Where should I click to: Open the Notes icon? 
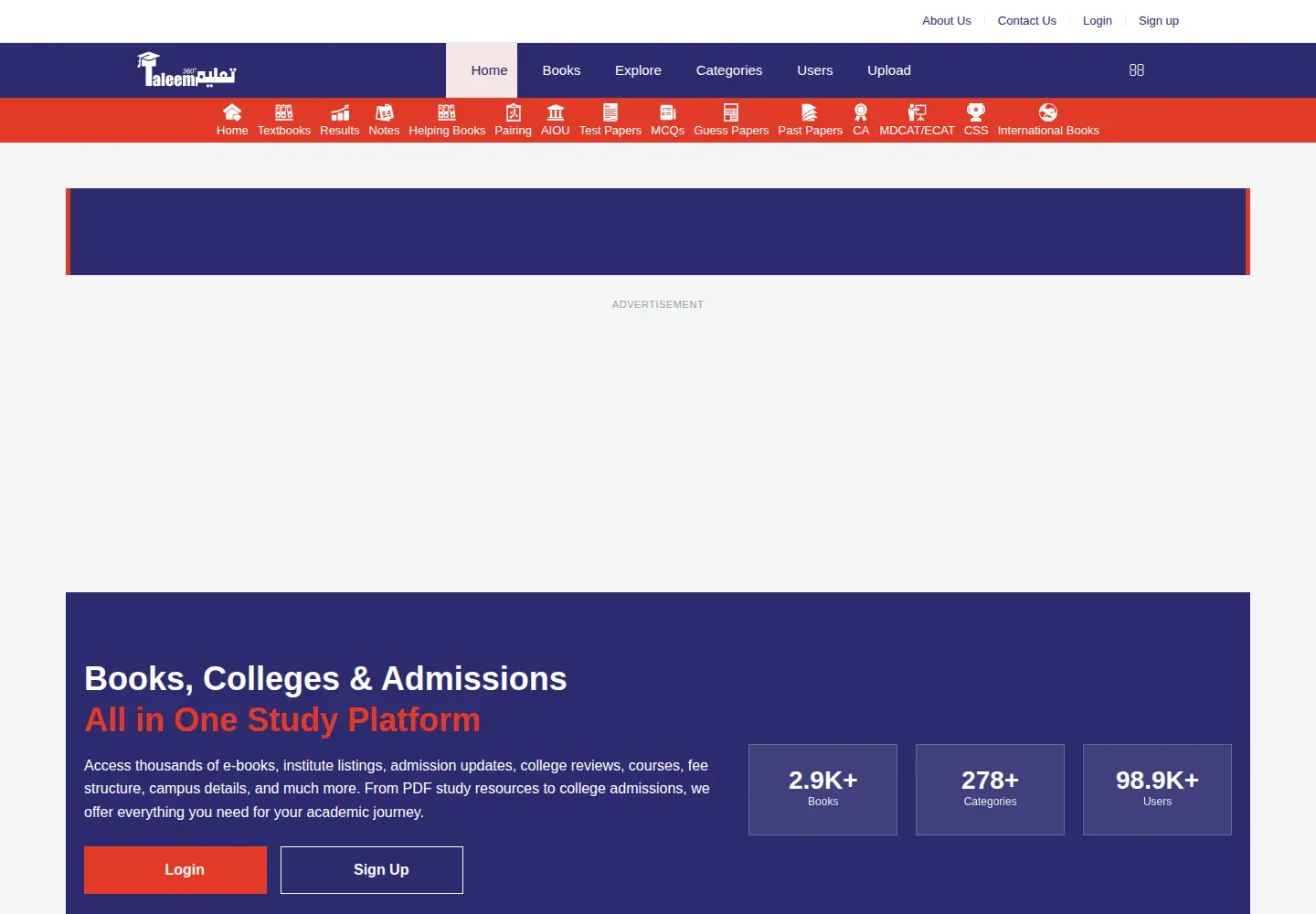[x=384, y=112]
